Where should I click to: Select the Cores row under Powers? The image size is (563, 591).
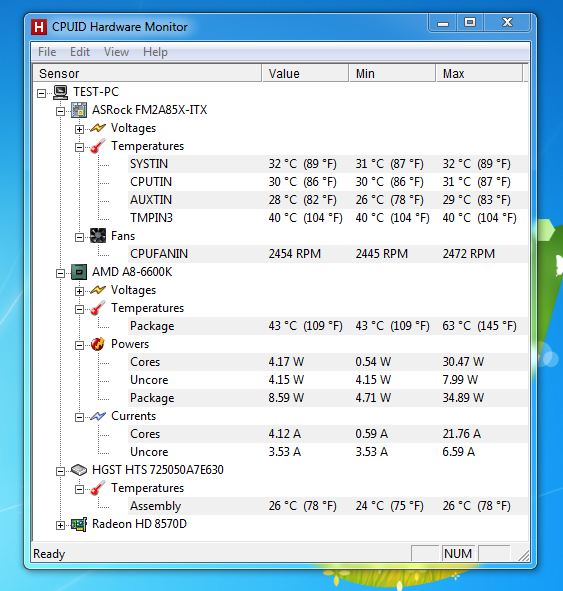click(x=328, y=362)
